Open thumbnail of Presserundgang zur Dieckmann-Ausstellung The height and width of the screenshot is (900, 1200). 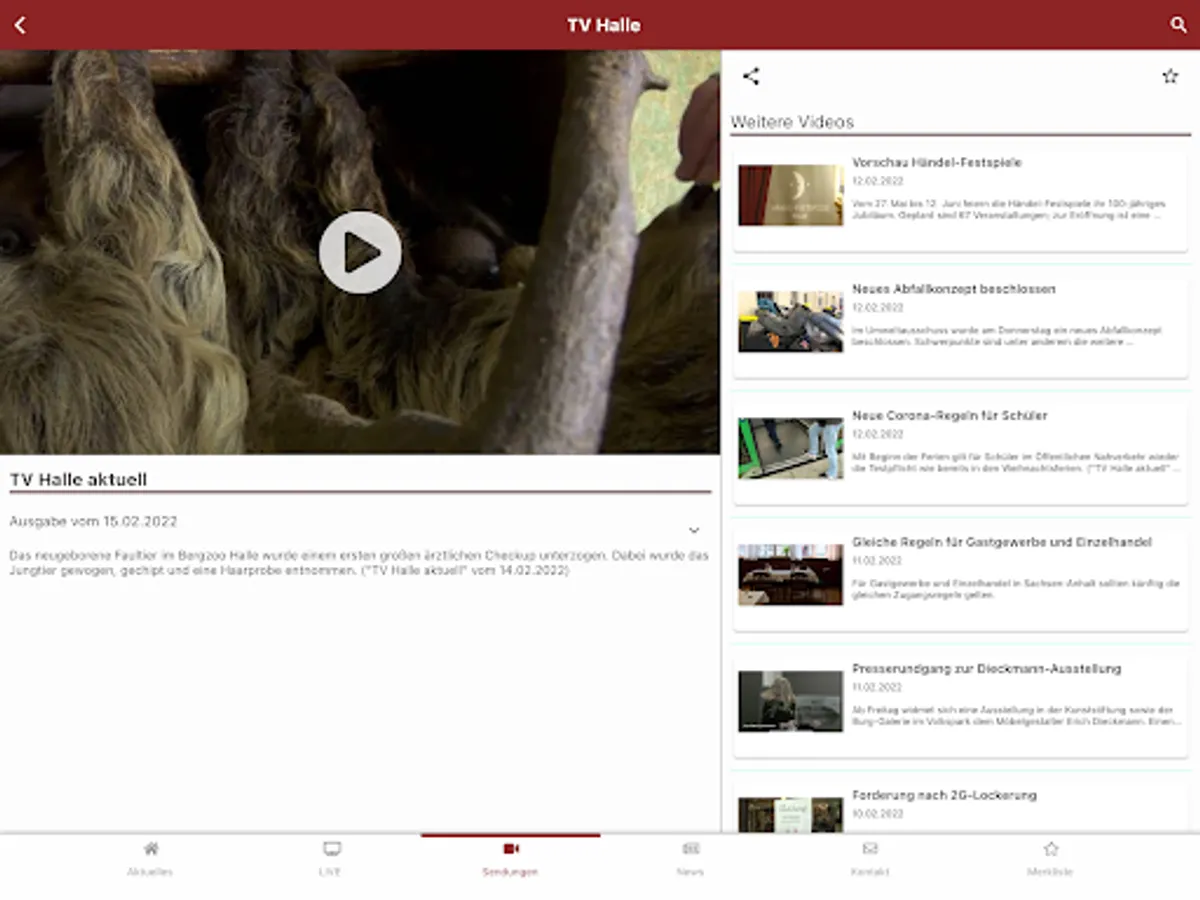click(x=791, y=701)
